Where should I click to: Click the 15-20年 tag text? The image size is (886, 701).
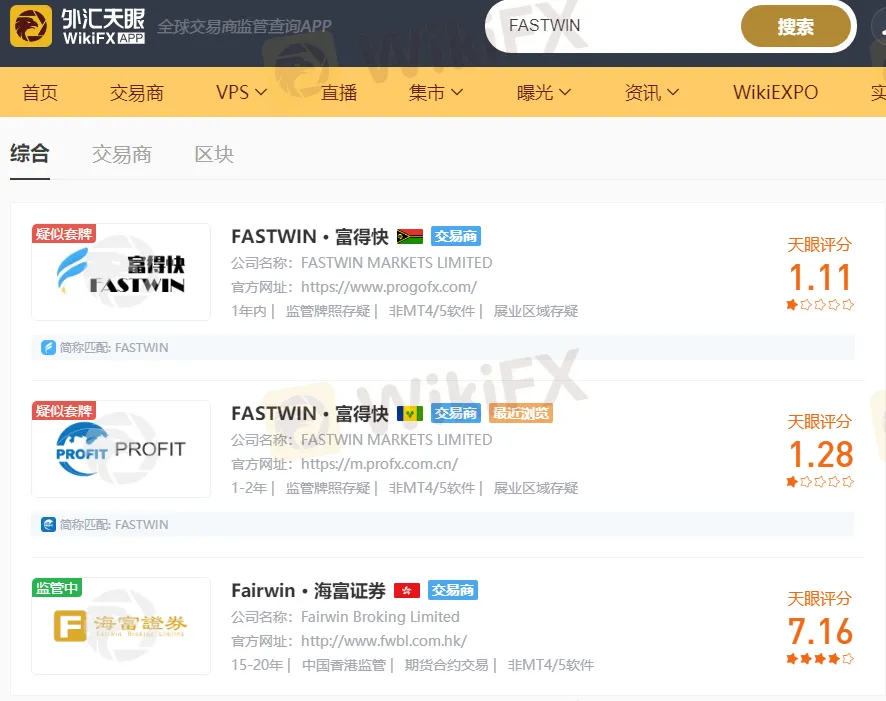tap(257, 665)
